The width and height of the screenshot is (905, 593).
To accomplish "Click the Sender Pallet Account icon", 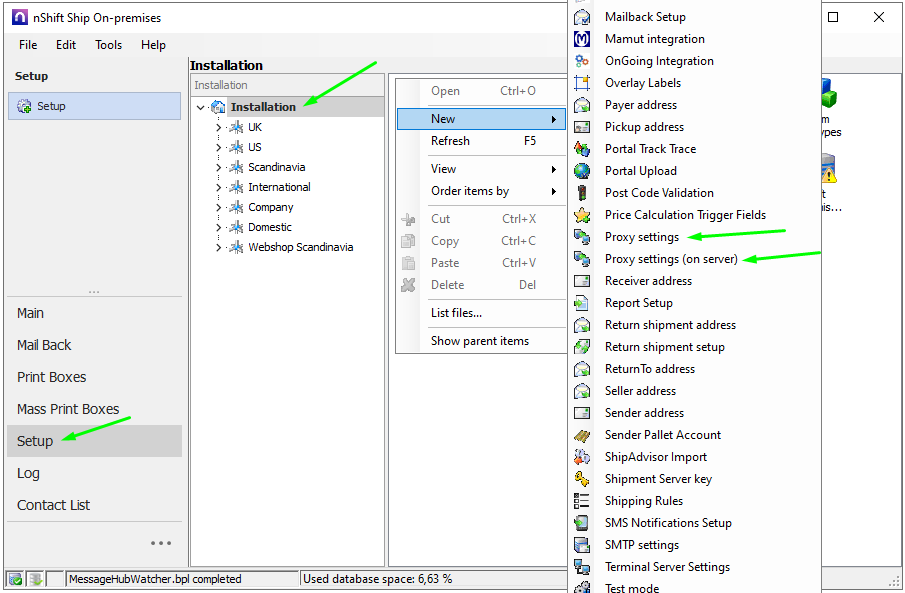I will [582, 435].
